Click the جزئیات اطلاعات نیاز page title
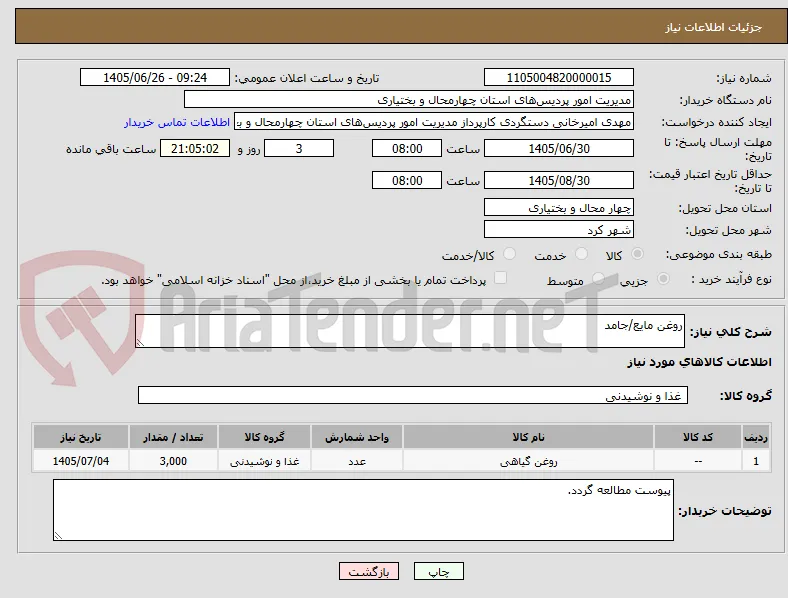Viewport: 788px width, 598px height. (714, 27)
